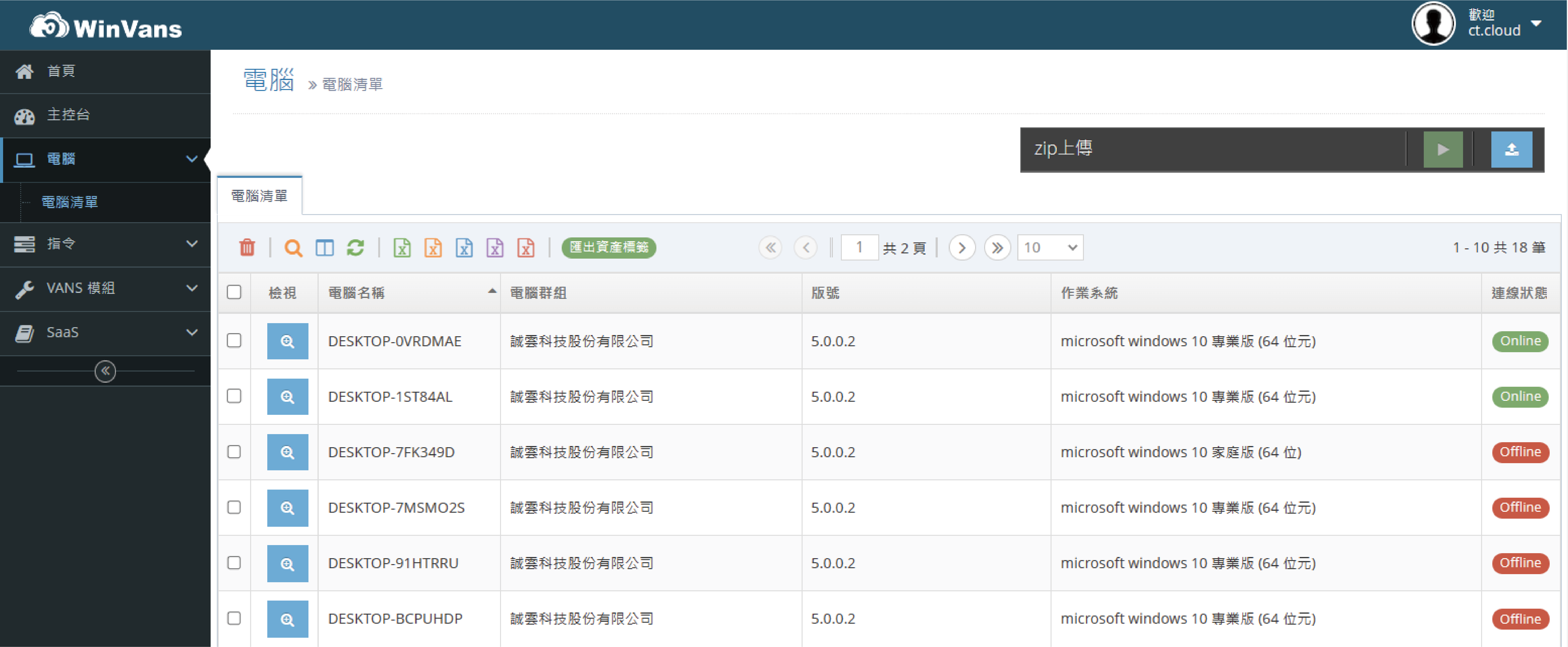This screenshot has width=1568, height=647.
Task: Go to previous page arrow
Action: point(806,247)
